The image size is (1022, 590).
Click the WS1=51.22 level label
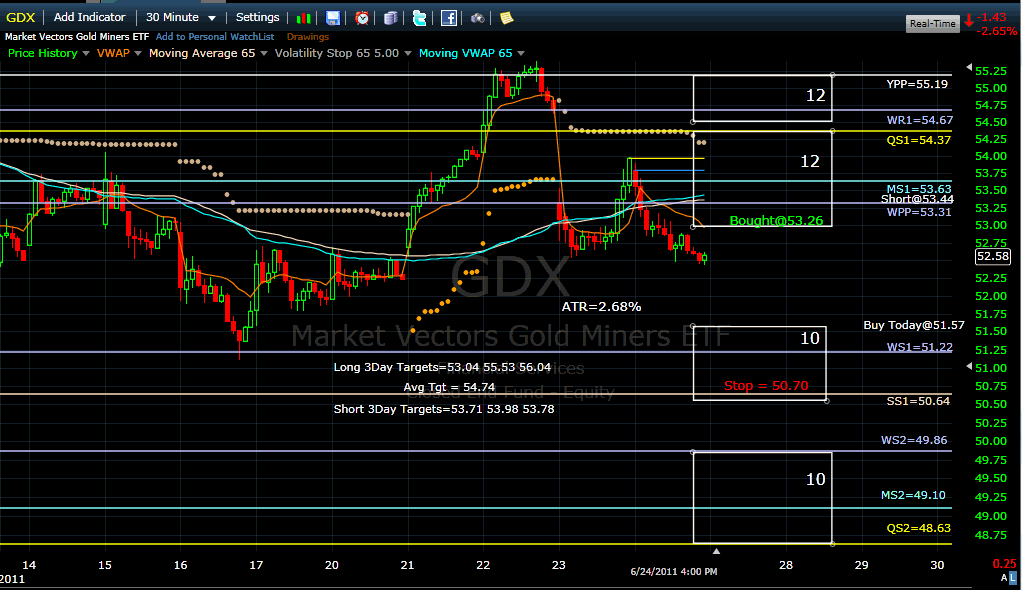tap(920, 347)
